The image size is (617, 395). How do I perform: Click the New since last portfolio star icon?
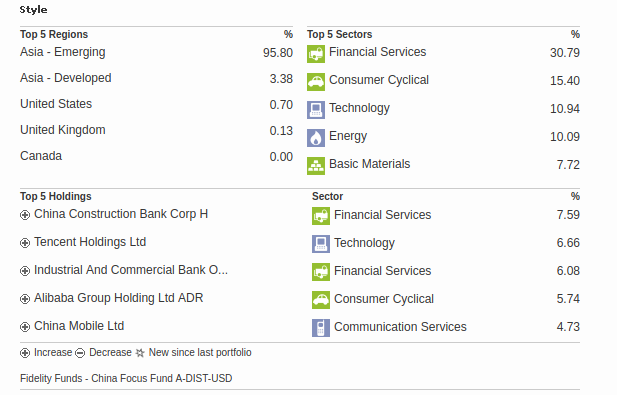coord(140,353)
